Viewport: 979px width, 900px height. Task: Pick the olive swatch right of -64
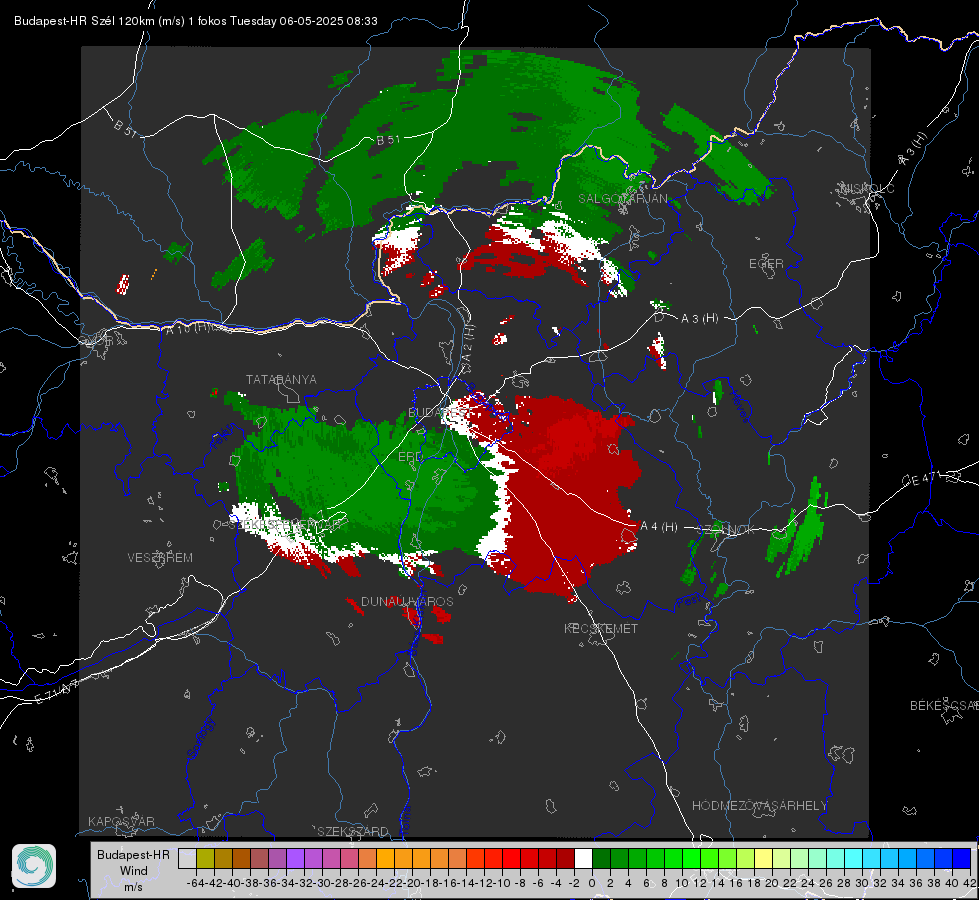[x=205, y=859]
